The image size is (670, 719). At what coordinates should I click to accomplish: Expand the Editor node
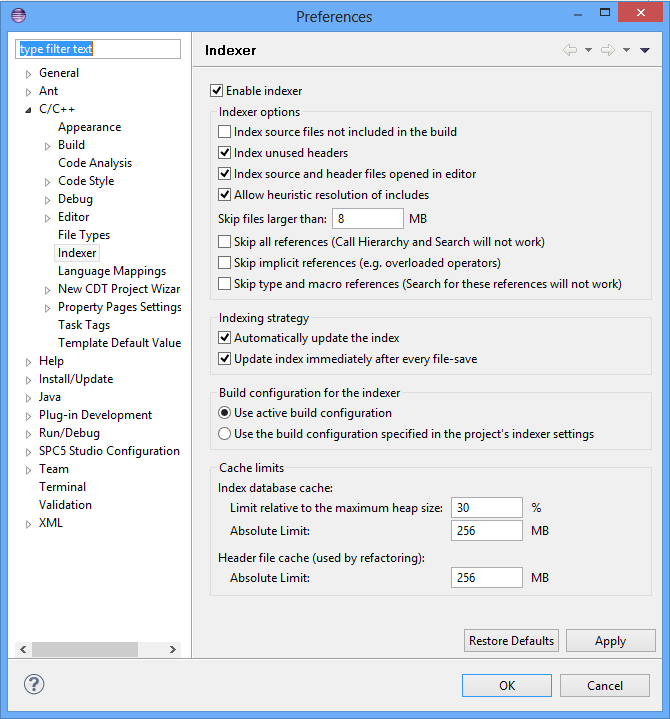[47, 218]
